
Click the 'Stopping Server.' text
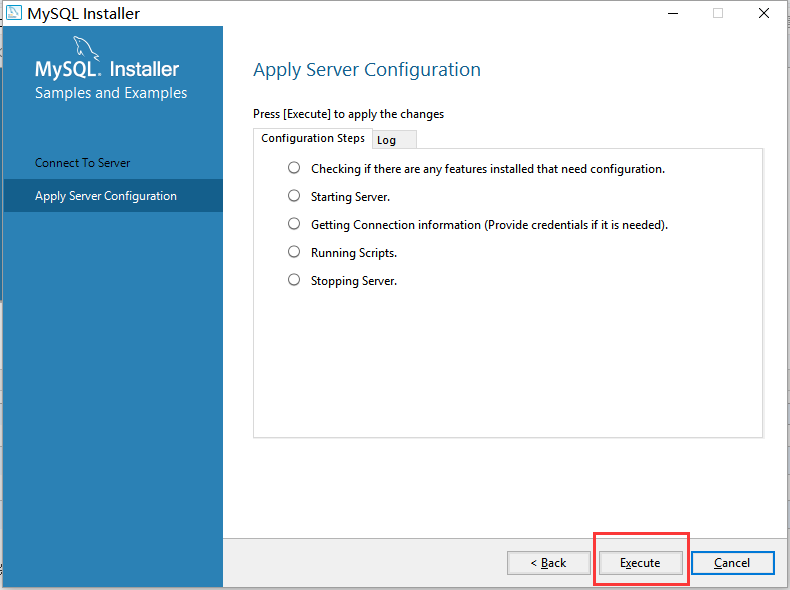click(x=354, y=281)
